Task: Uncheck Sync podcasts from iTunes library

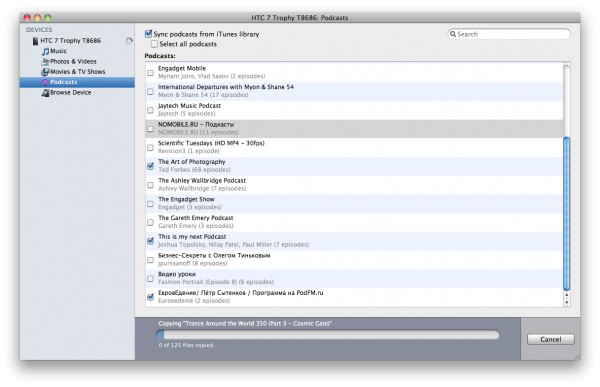Action: click(x=148, y=34)
